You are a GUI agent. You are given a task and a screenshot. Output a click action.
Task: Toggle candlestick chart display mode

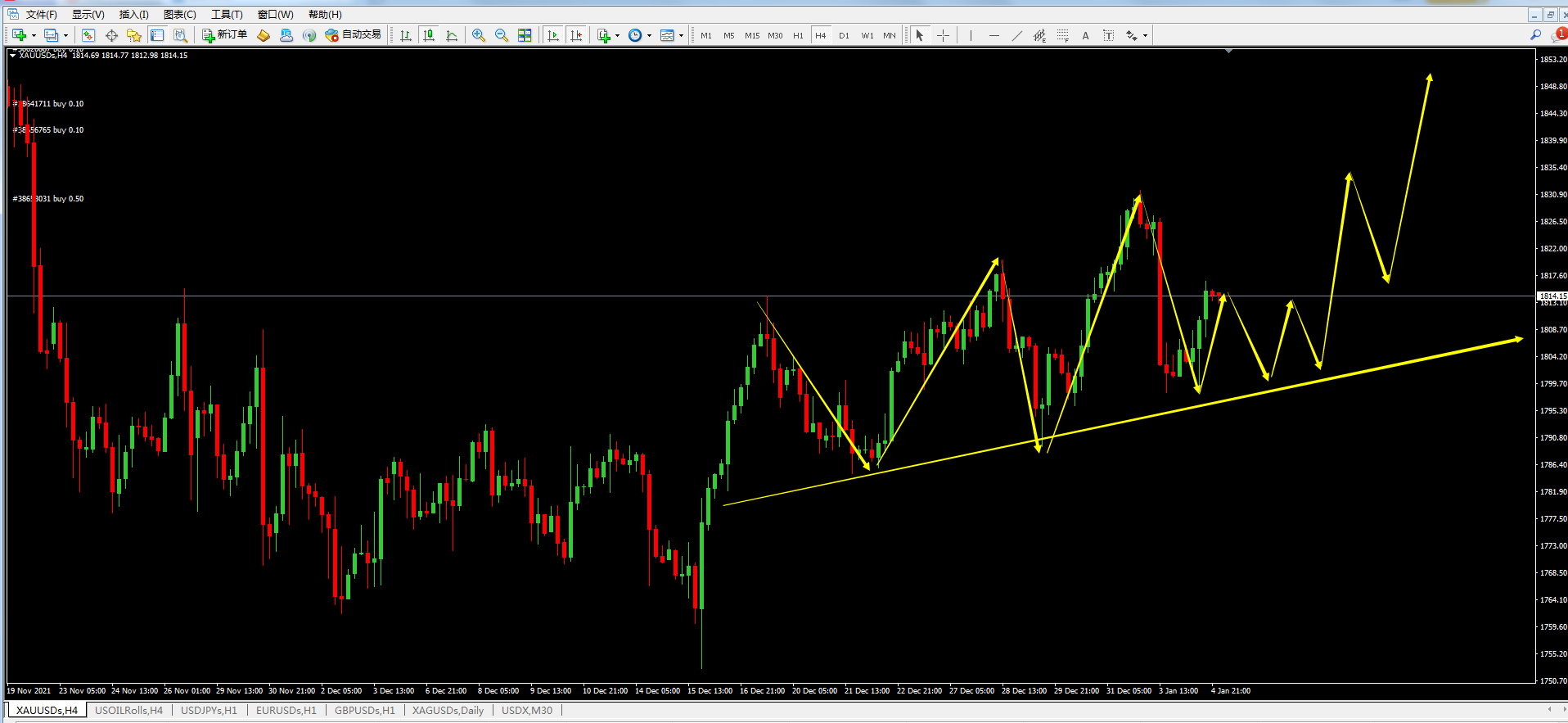[429, 35]
